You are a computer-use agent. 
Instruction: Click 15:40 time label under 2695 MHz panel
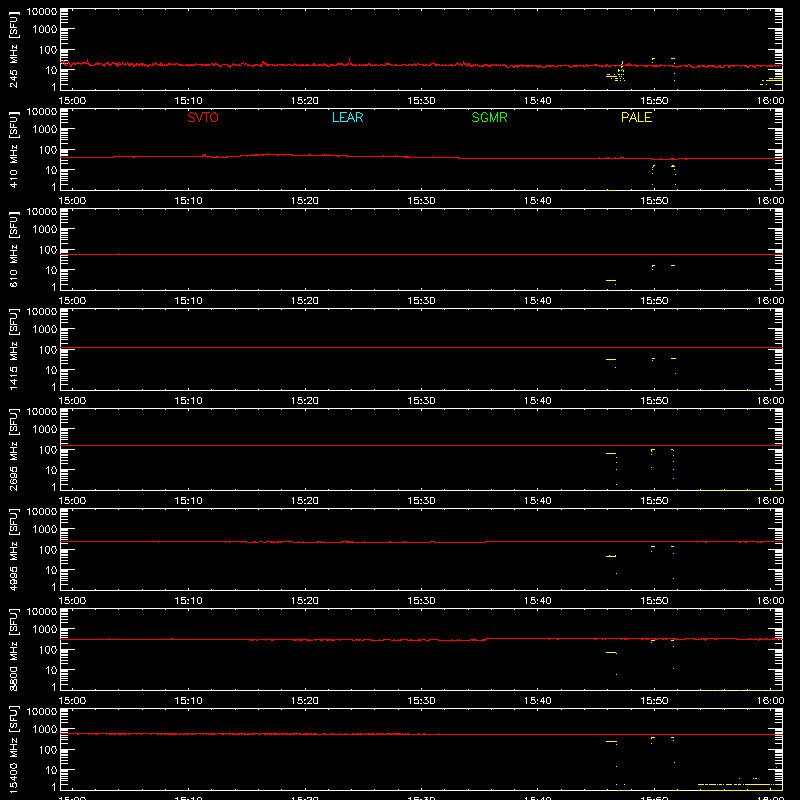538,501
